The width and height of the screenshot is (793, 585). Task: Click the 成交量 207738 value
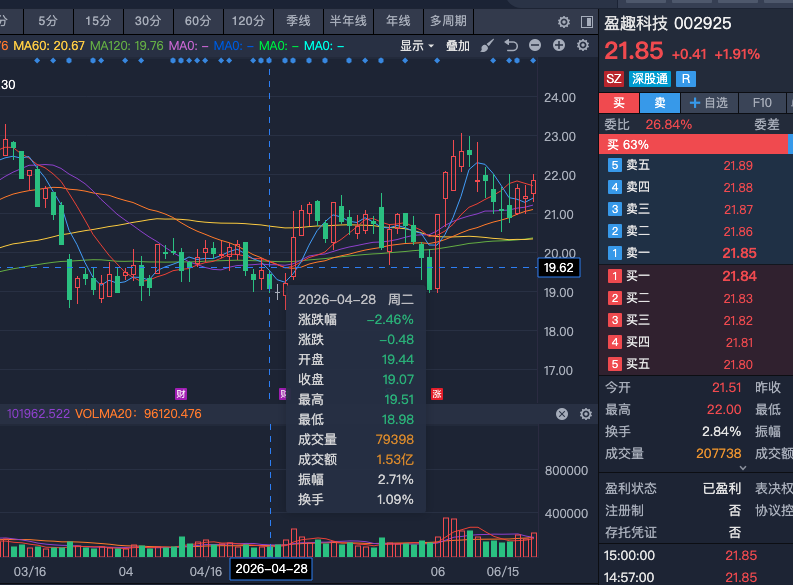[719, 454]
